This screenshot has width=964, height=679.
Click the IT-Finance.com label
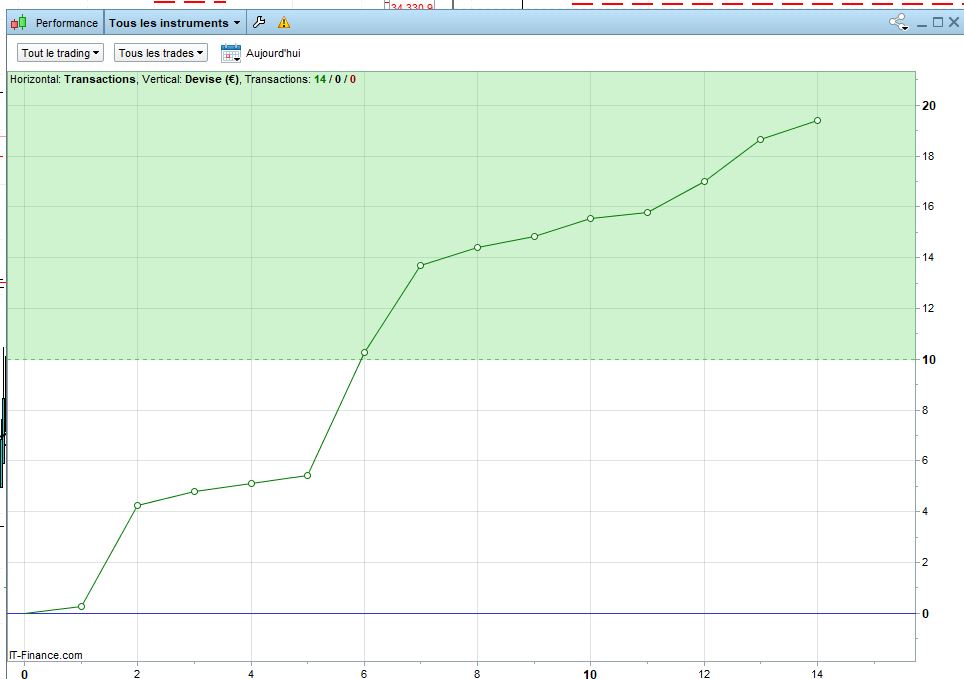coord(46,655)
